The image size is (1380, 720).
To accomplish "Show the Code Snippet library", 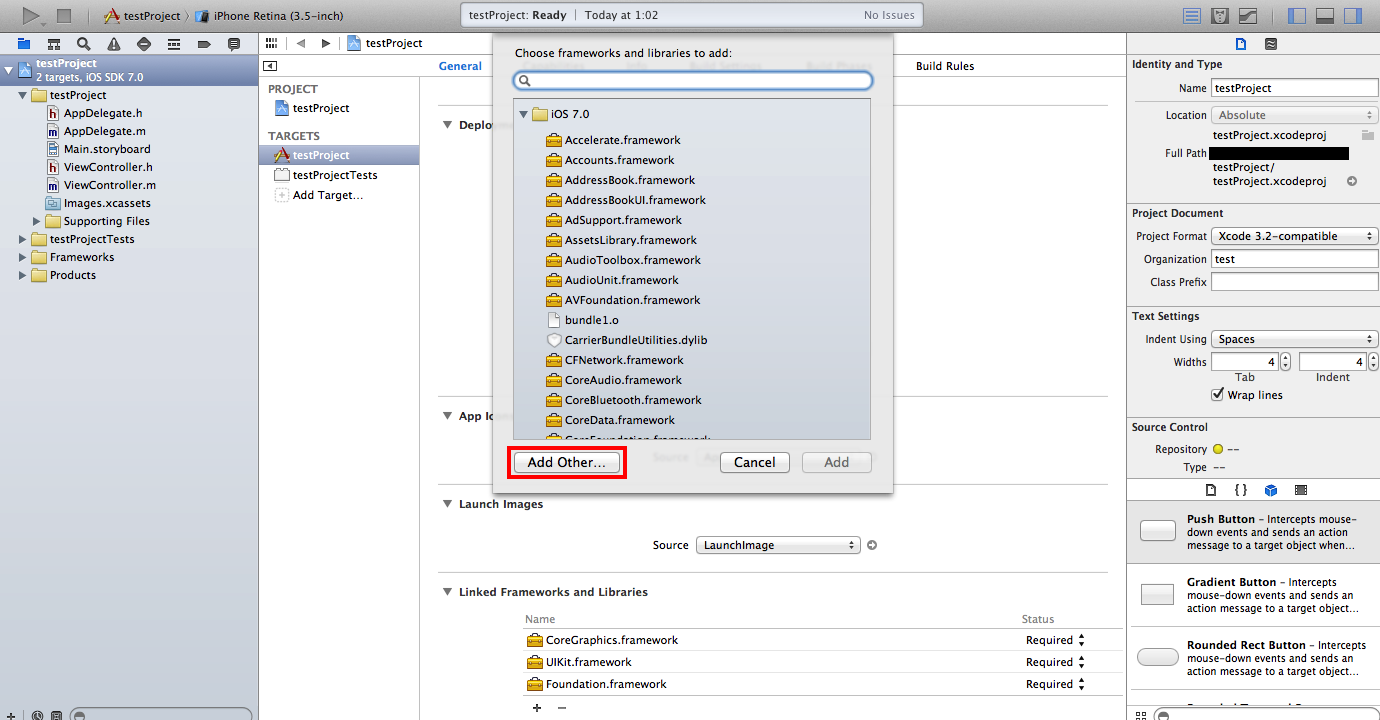I will (x=1240, y=490).
